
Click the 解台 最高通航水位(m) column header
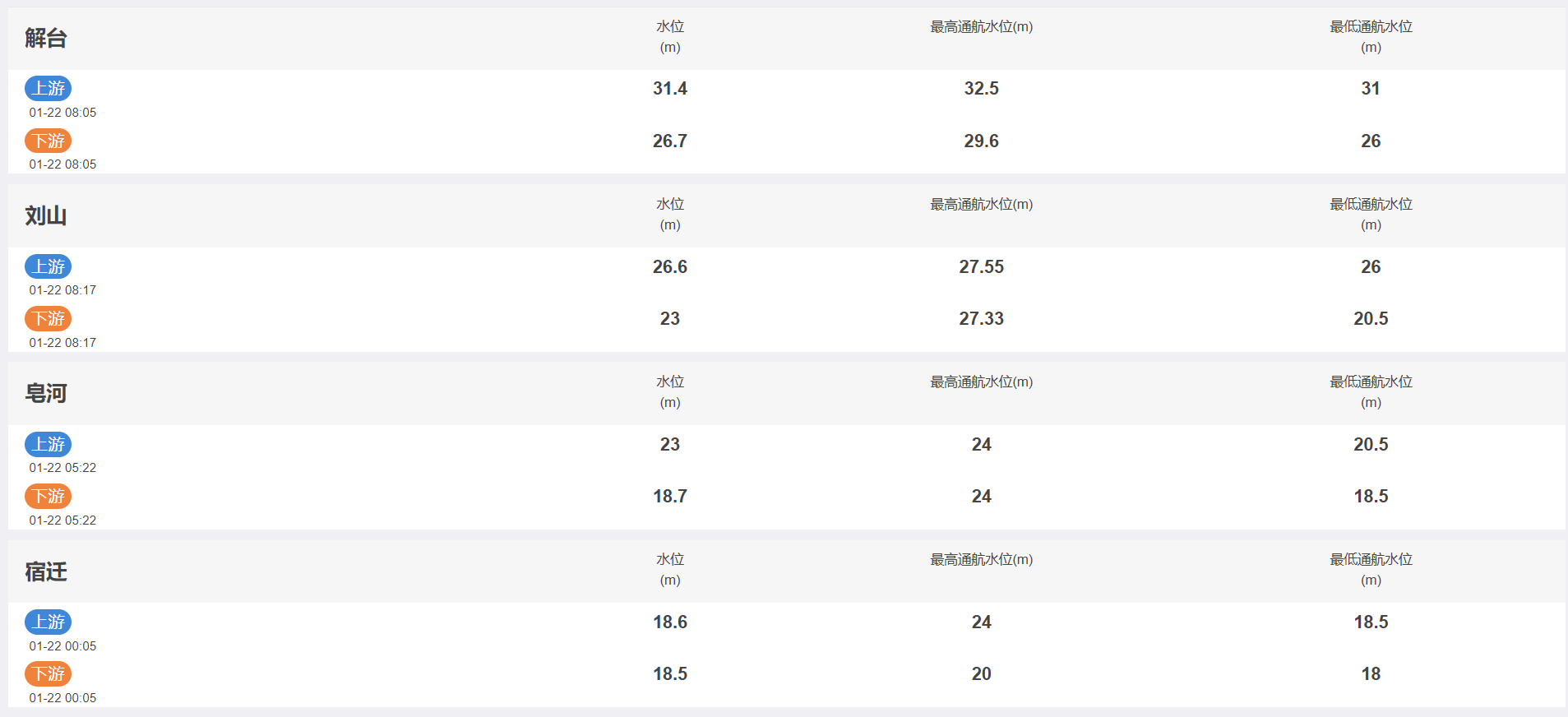tap(981, 27)
